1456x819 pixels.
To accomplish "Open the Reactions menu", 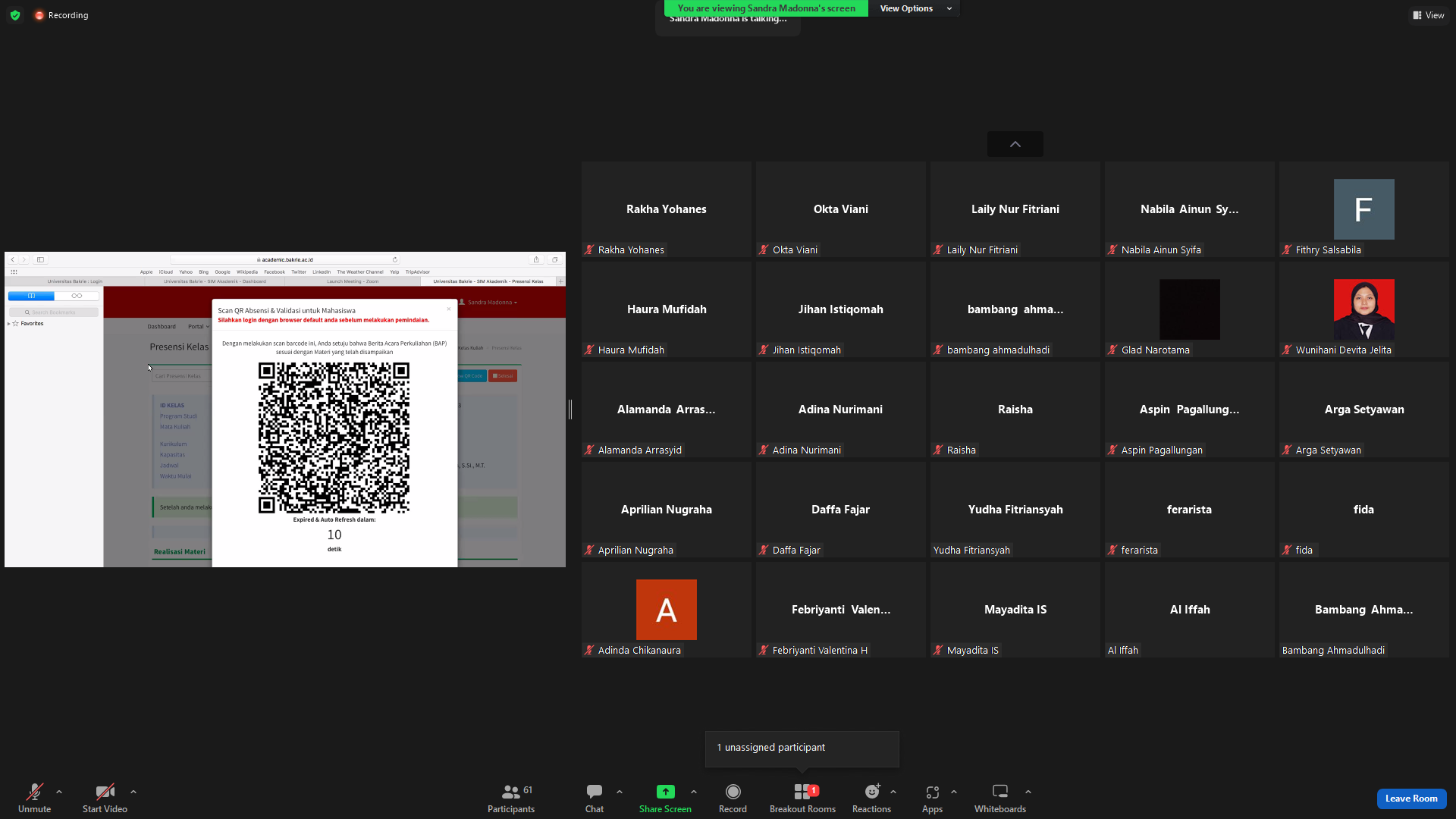I will click(872, 798).
